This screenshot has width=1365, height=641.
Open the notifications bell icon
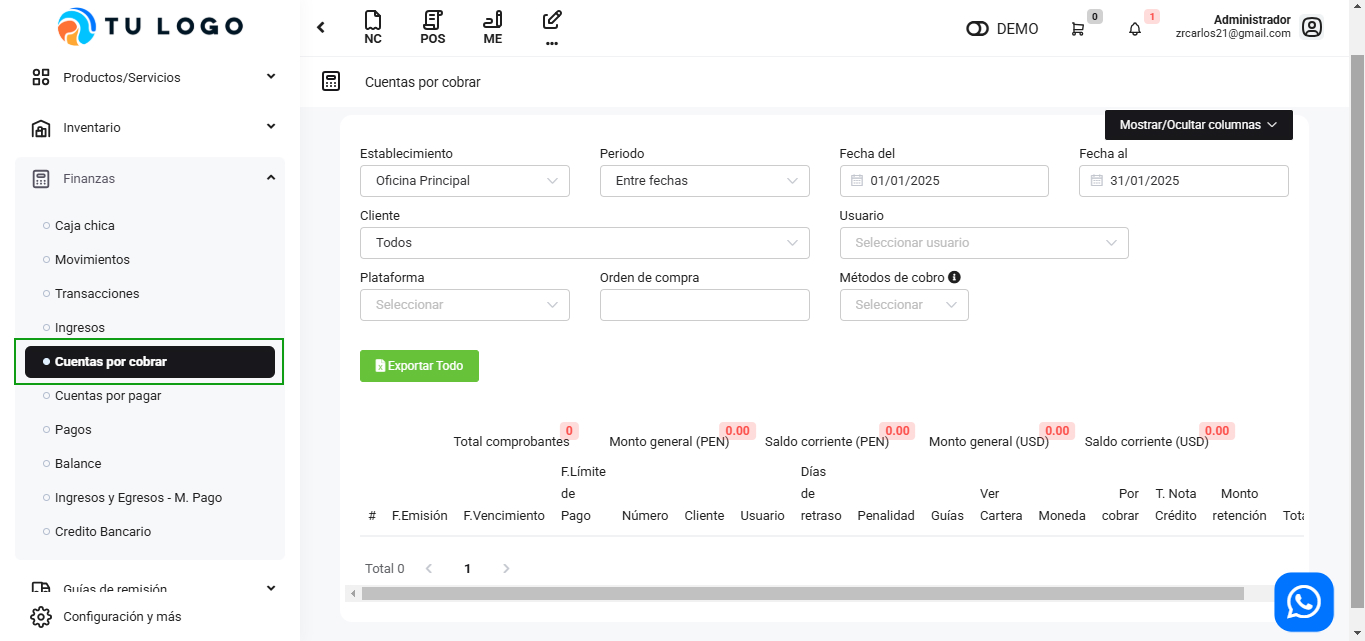(1134, 29)
